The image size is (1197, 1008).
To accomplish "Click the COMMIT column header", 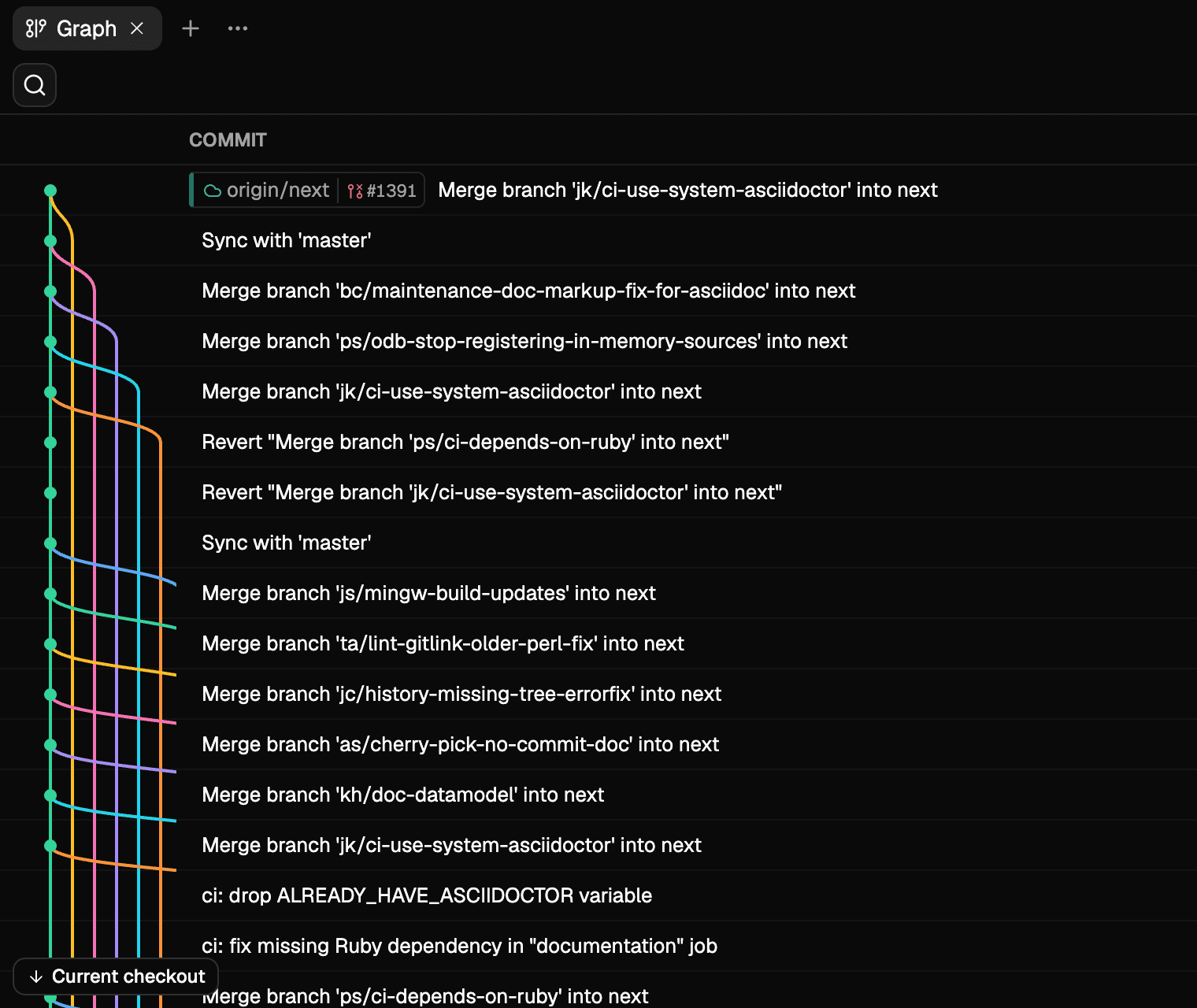I will 228,140.
